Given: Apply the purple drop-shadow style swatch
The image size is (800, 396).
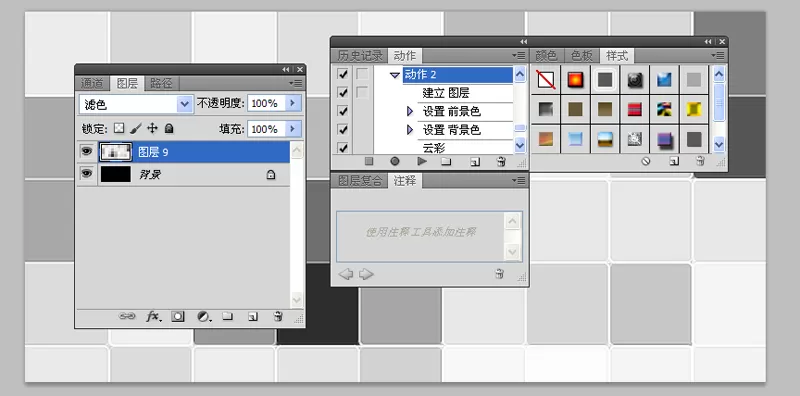Looking at the screenshot, I should [x=664, y=139].
